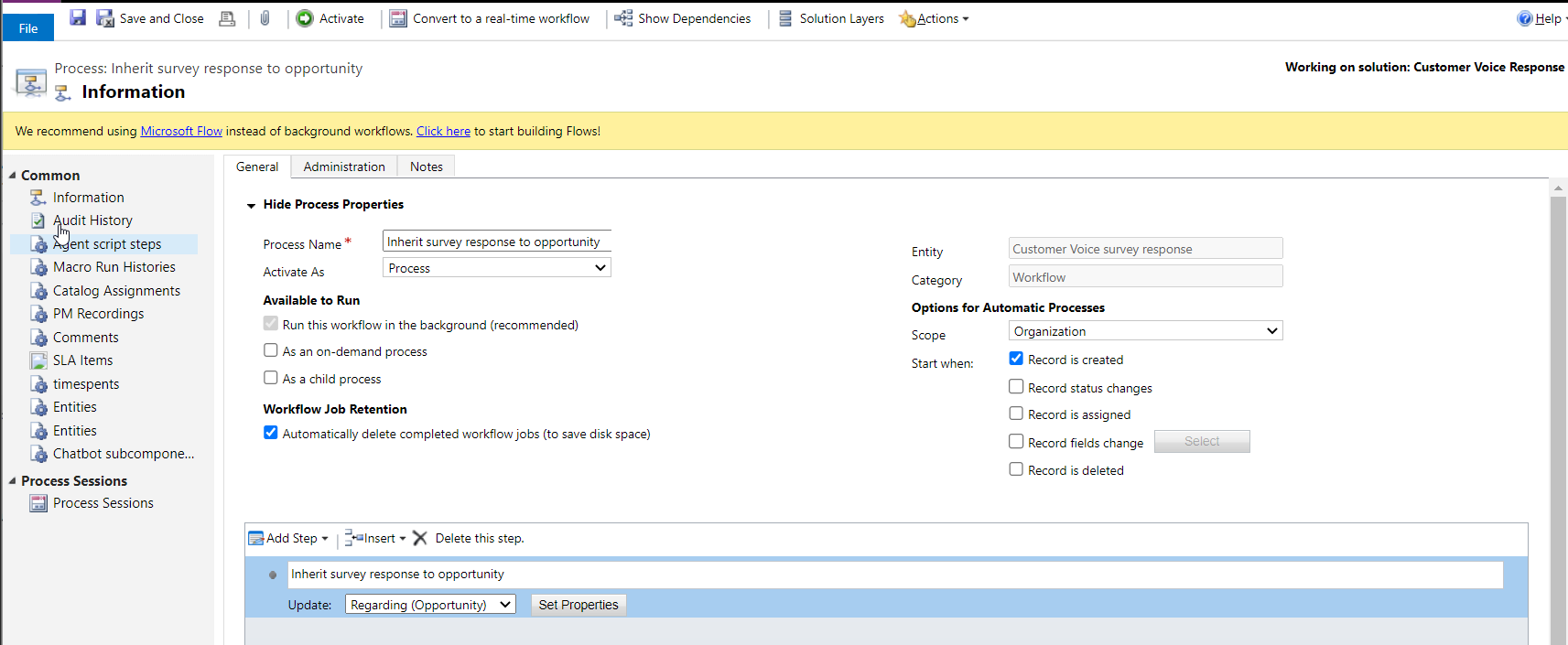The width and height of the screenshot is (1568, 645).
Task: Click the Help question mark icon
Action: (1524, 18)
